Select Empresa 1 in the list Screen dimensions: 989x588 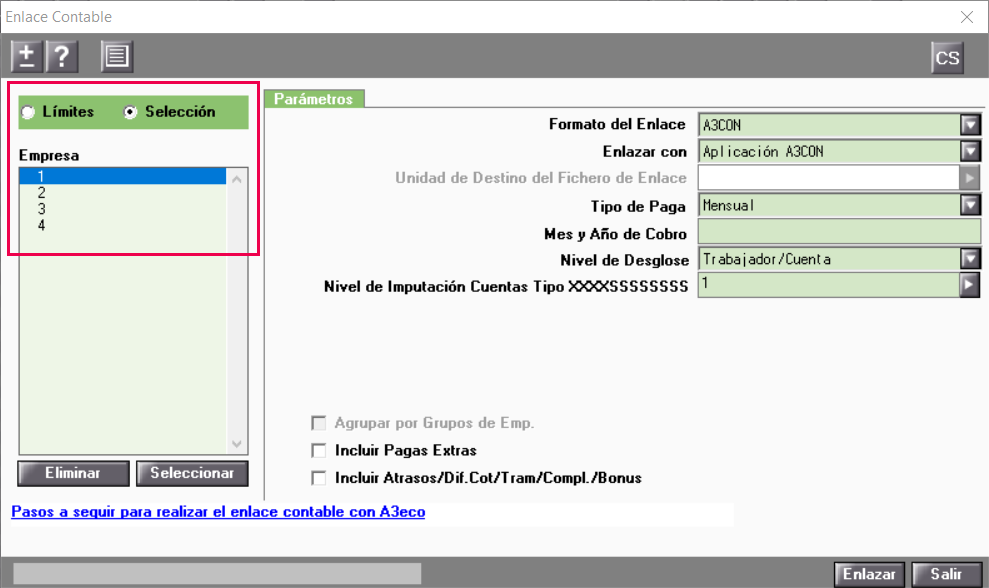pos(122,176)
